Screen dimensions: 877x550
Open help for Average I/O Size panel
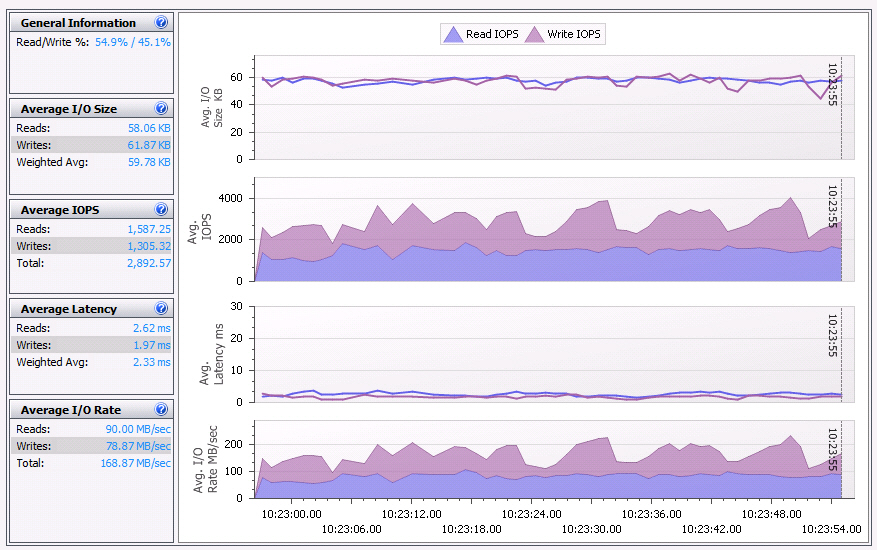pos(161,109)
